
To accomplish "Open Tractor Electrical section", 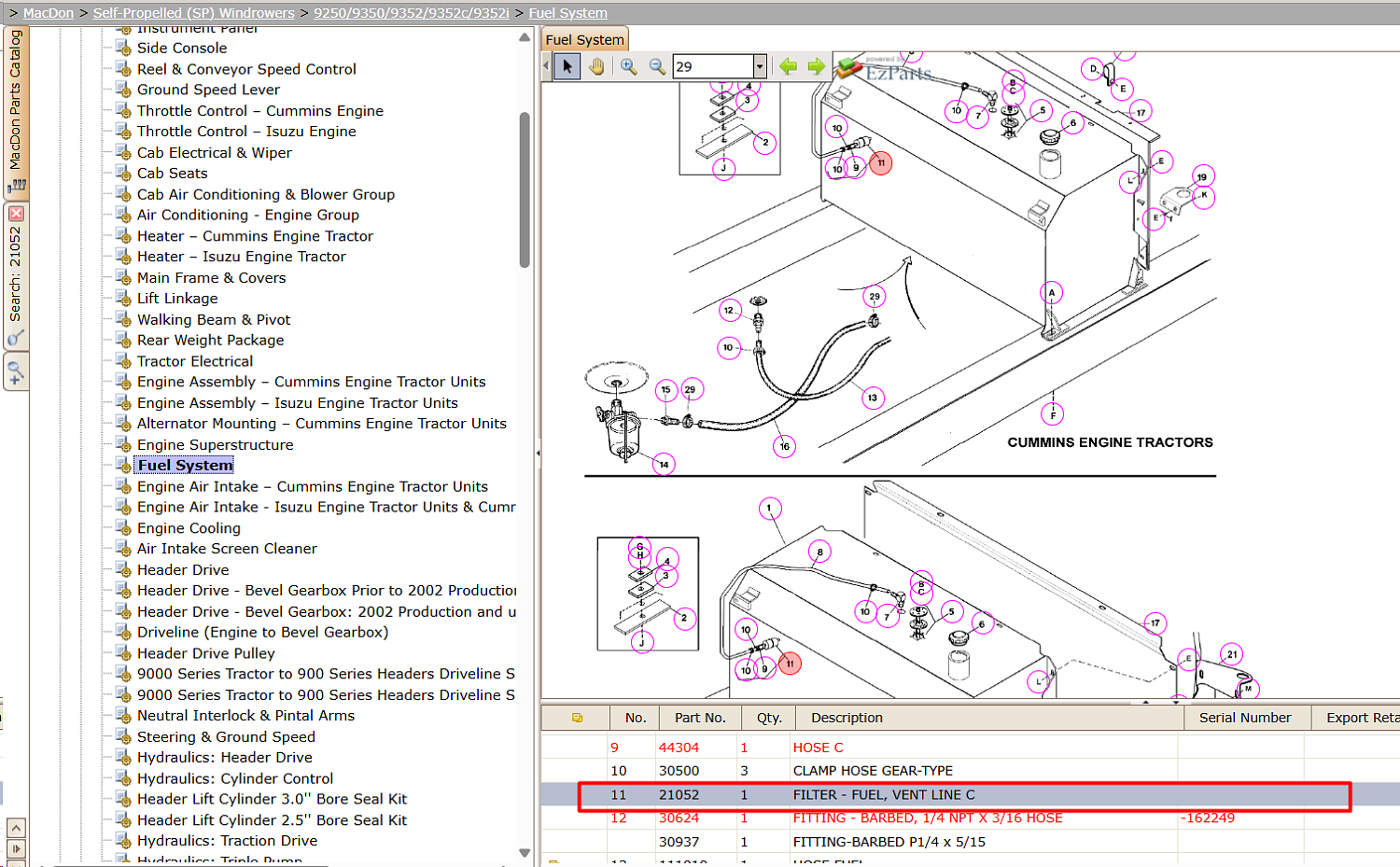I will tap(195, 361).
